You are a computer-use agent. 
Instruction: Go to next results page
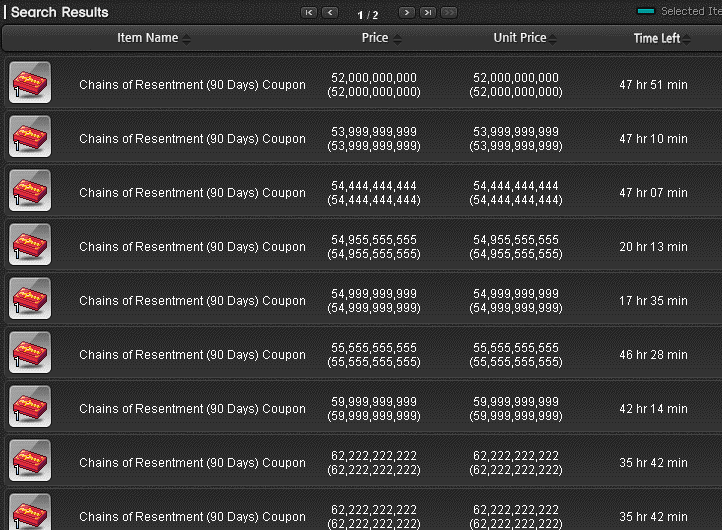[x=407, y=12]
